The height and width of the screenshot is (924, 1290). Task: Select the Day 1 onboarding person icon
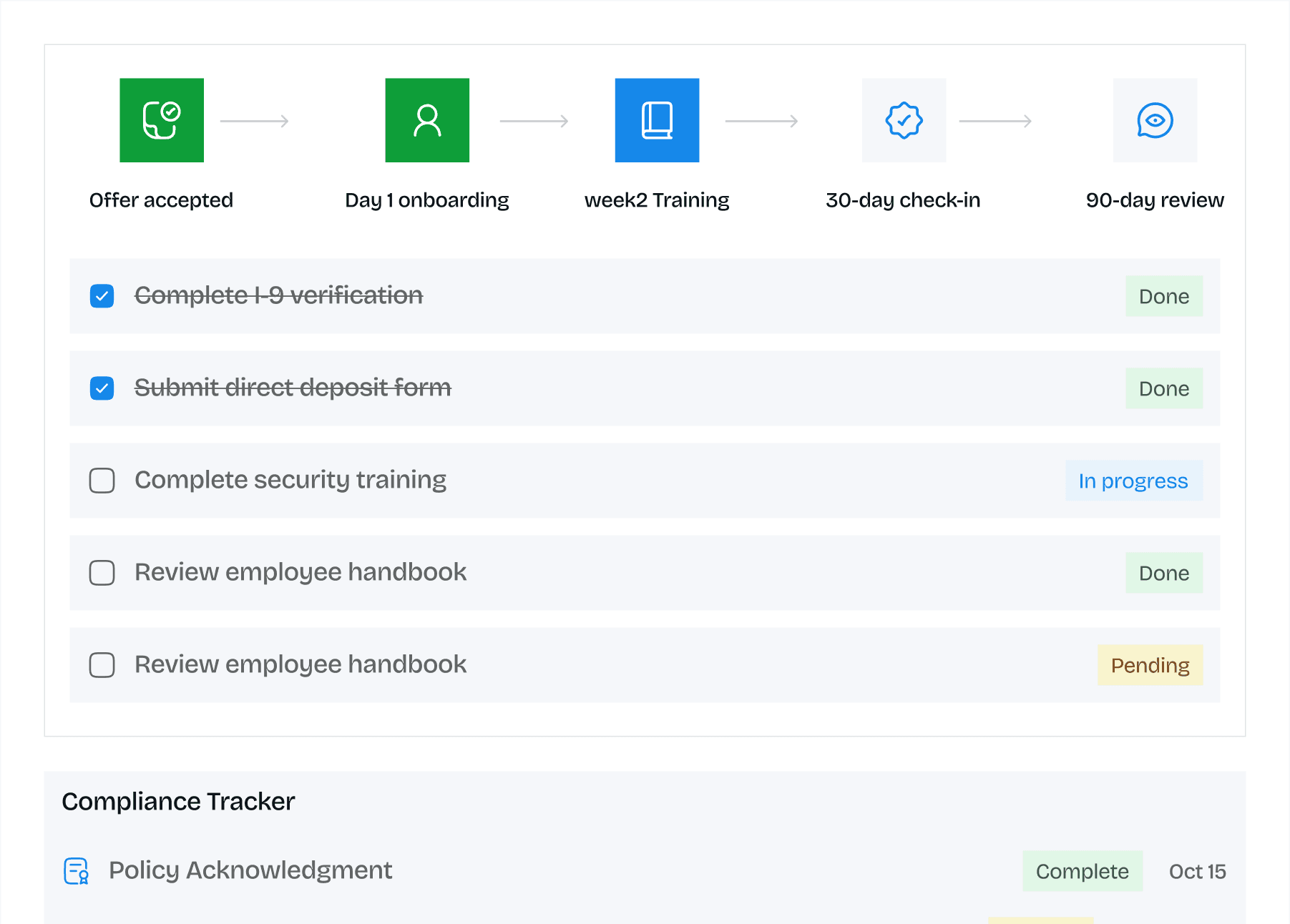tap(427, 120)
